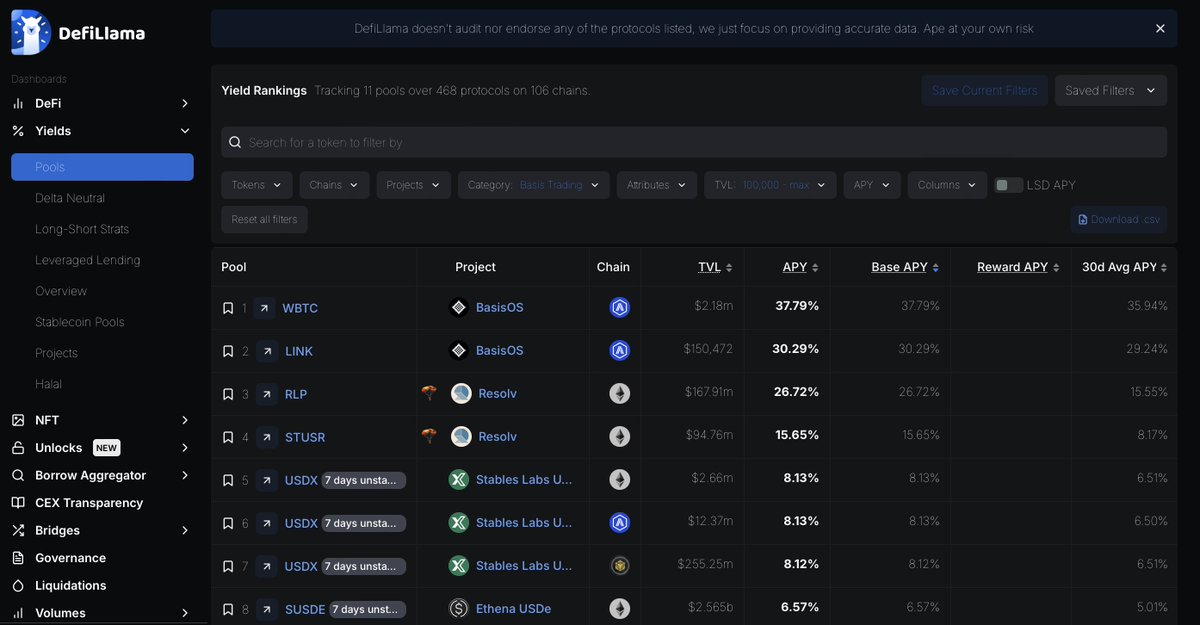Viewport: 1200px width, 625px height.
Task: Open the Tokens filter dropdown
Action: click(x=257, y=185)
